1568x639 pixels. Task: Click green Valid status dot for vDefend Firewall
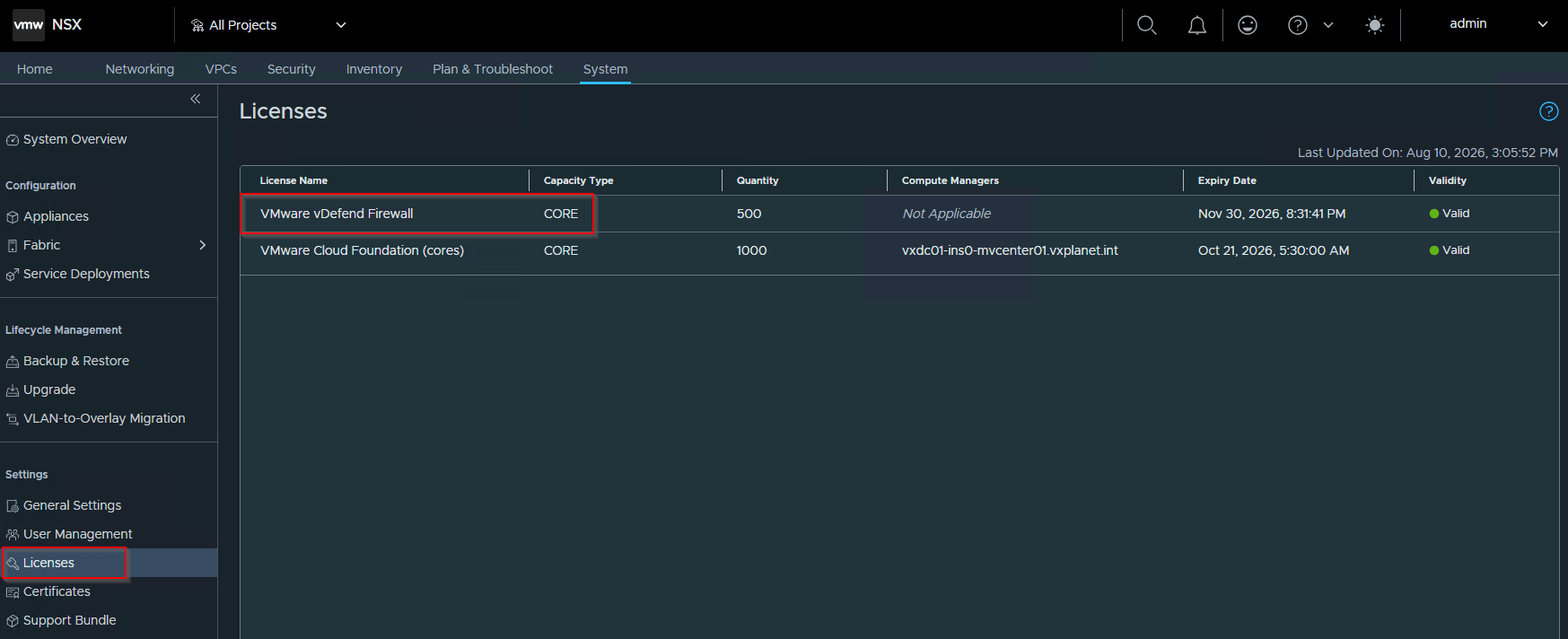1434,214
